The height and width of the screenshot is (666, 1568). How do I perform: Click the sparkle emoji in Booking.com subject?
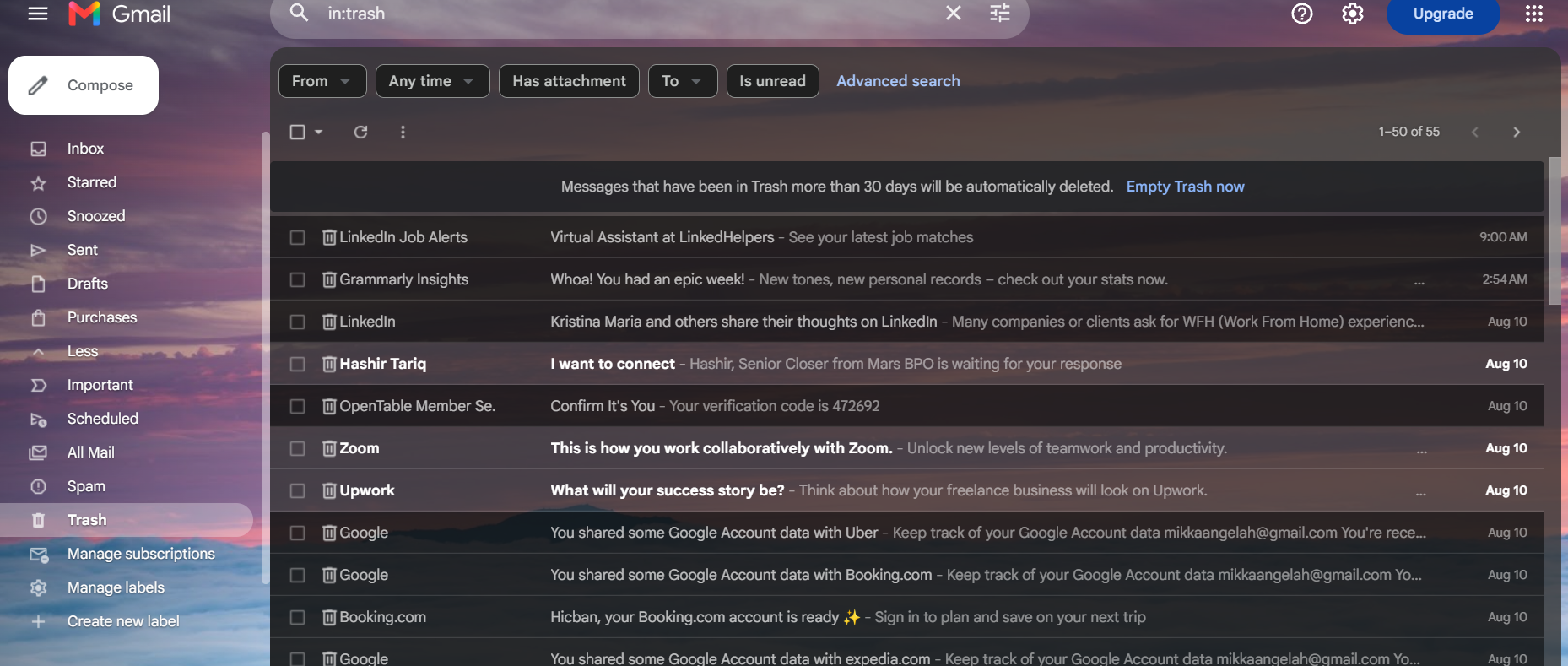(x=852, y=617)
